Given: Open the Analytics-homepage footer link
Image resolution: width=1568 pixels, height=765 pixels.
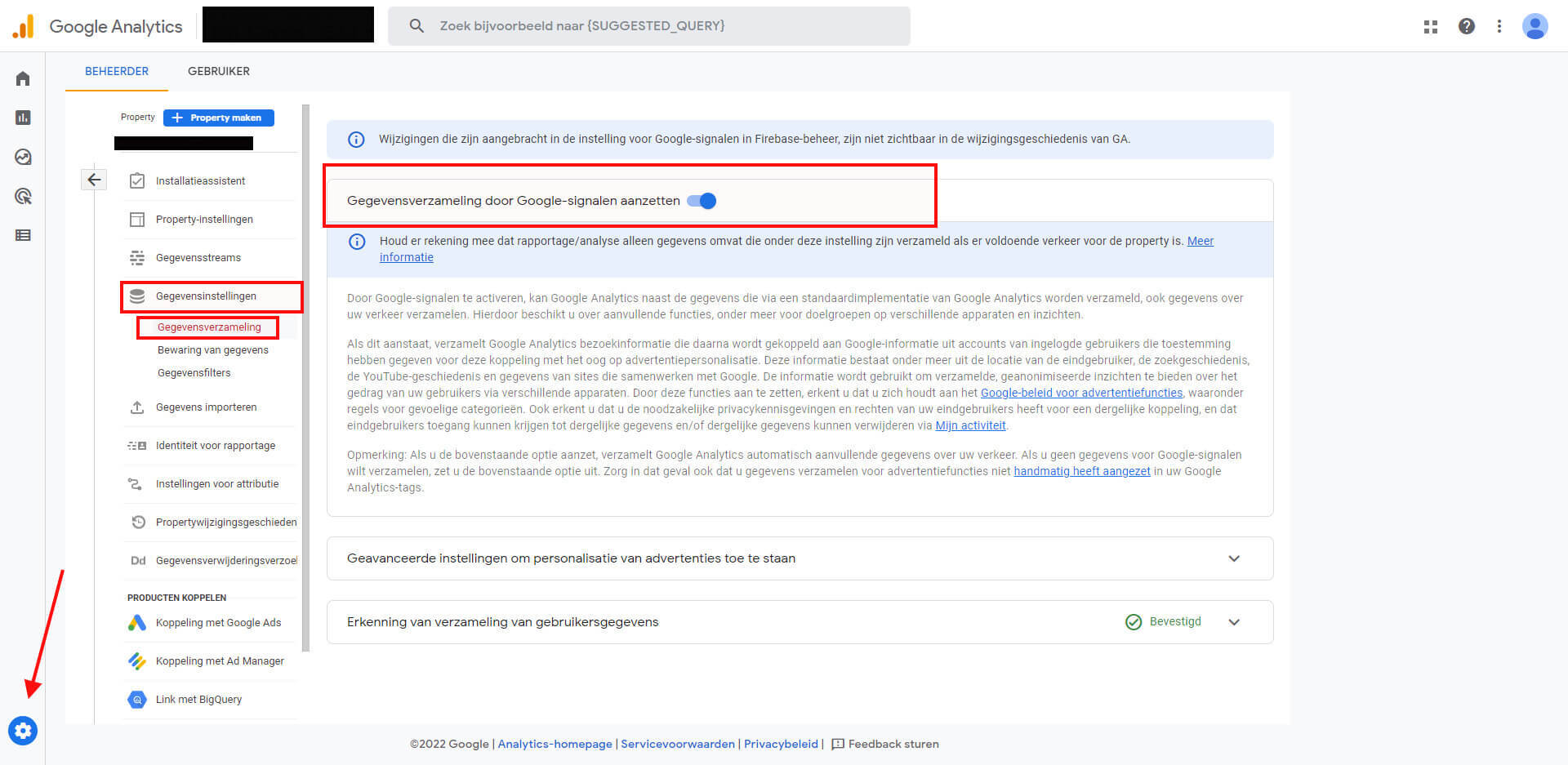Looking at the screenshot, I should coord(555,744).
